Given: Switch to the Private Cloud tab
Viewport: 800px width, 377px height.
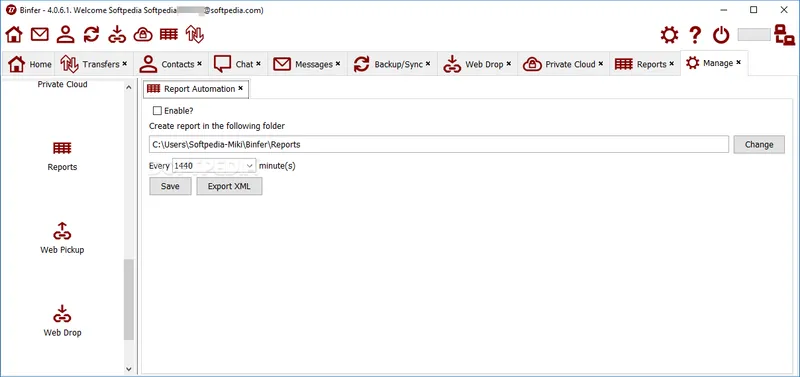Looking at the screenshot, I should pos(563,64).
